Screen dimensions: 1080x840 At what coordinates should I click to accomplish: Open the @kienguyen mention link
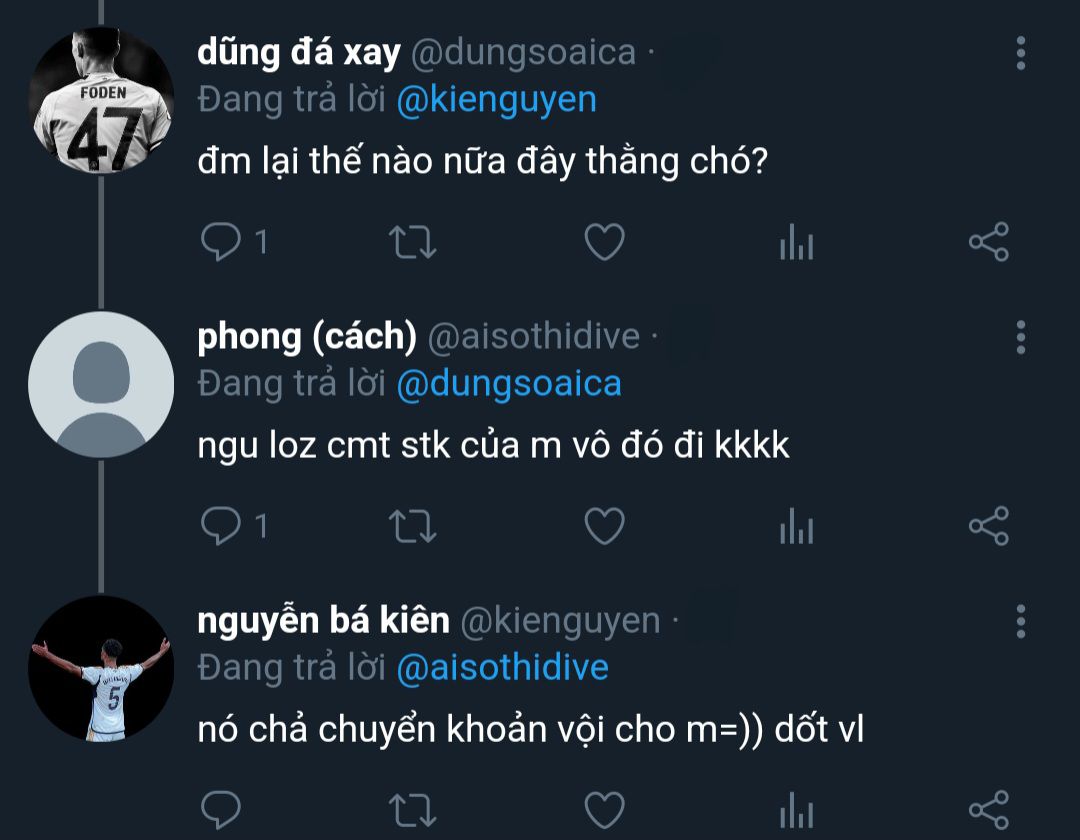pos(497,100)
